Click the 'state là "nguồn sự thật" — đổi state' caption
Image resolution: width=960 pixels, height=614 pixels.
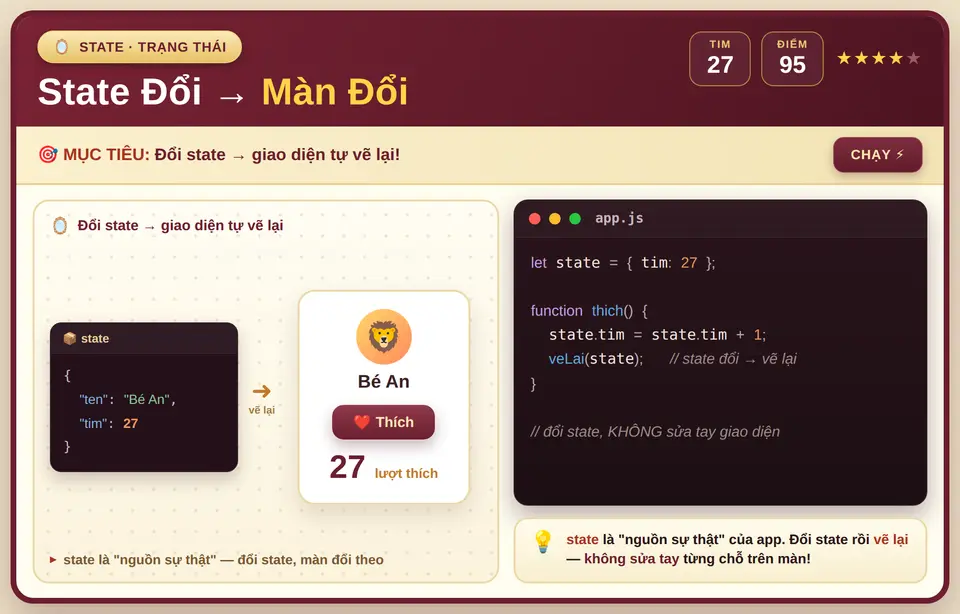(223, 560)
